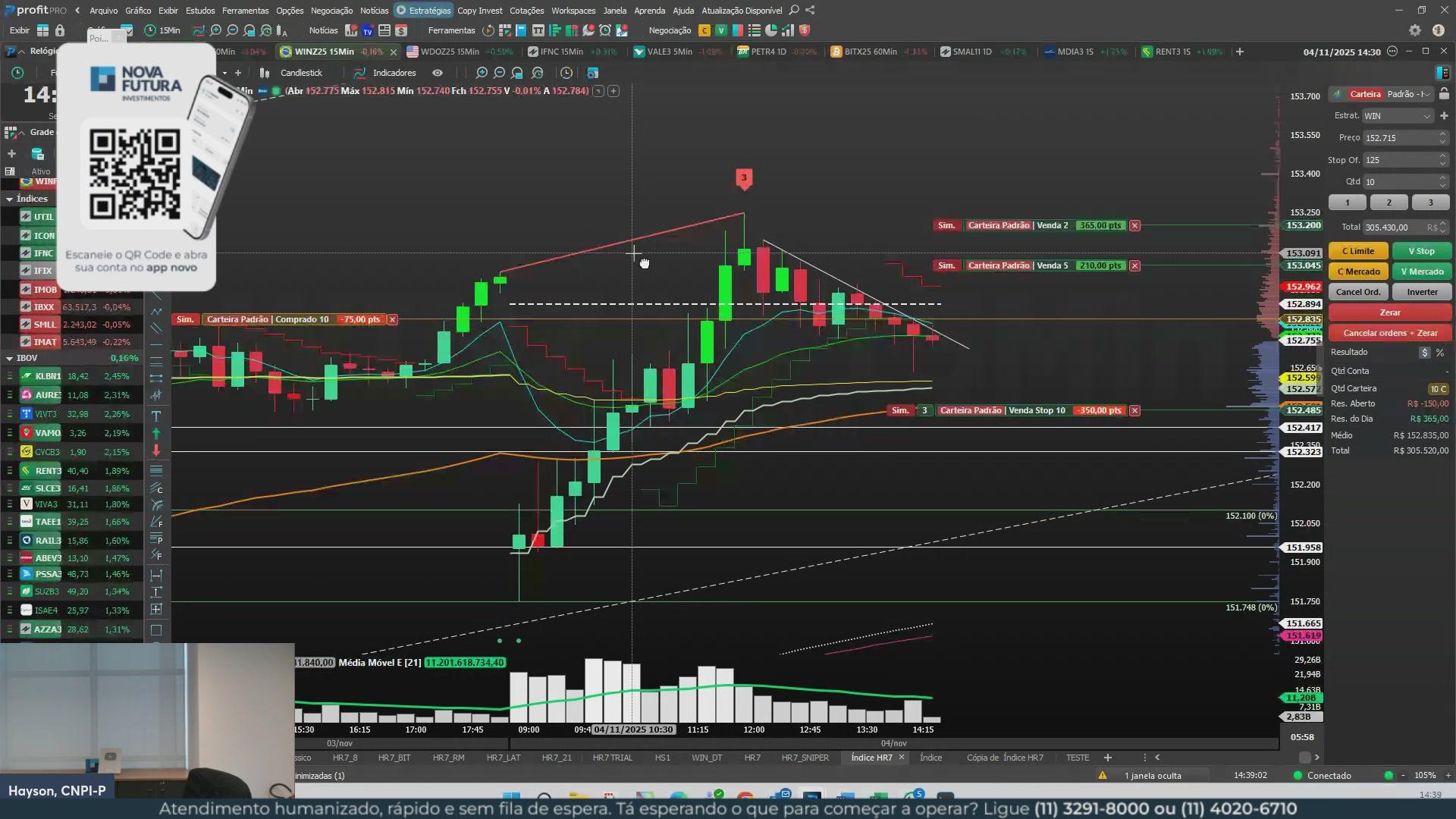Click the red down arrow drawing tool
Image resolution: width=1456 pixels, height=819 pixels.
coord(156,450)
